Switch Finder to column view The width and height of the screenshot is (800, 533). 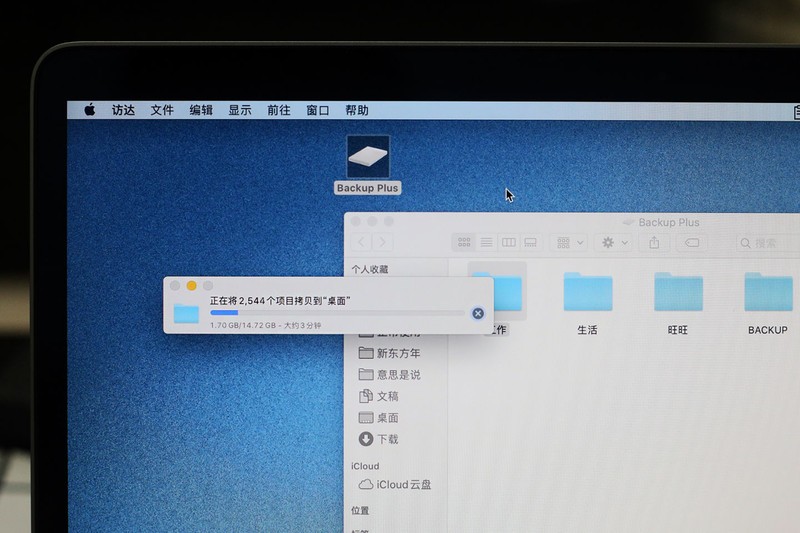pyautogui.click(x=509, y=242)
